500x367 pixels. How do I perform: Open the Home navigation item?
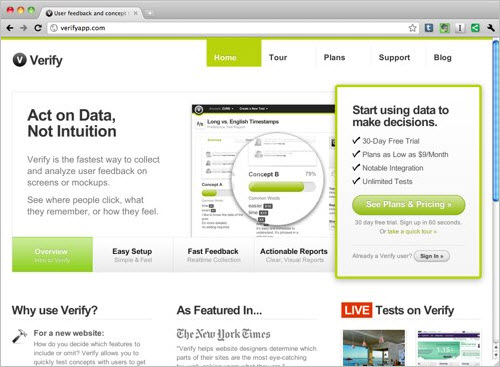234,53
